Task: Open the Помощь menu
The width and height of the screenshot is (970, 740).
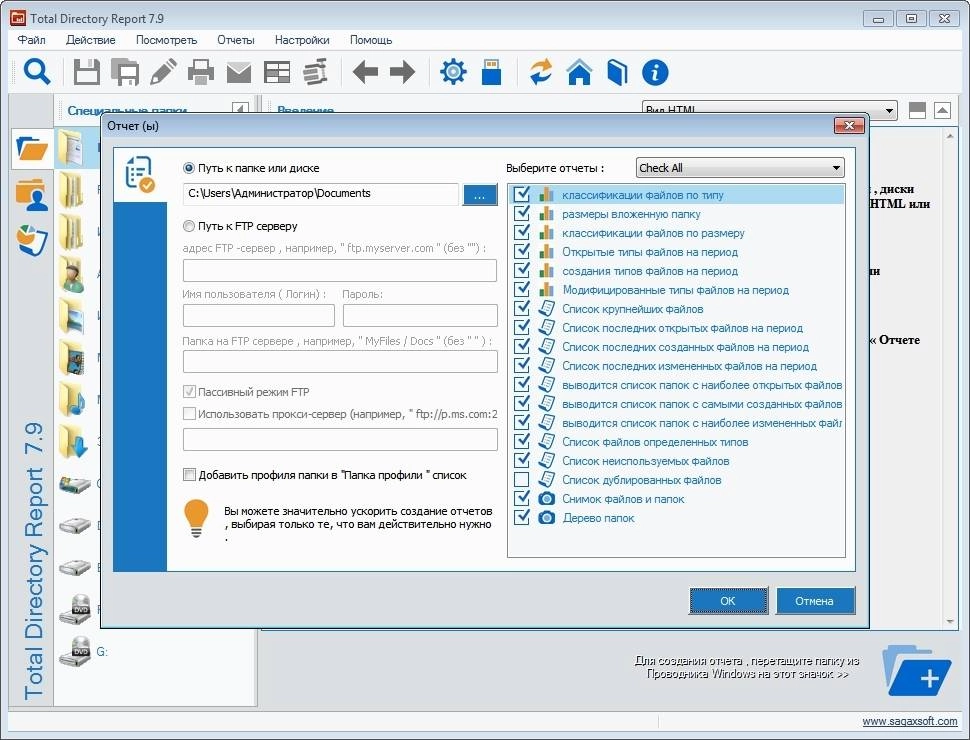Action: [x=371, y=40]
